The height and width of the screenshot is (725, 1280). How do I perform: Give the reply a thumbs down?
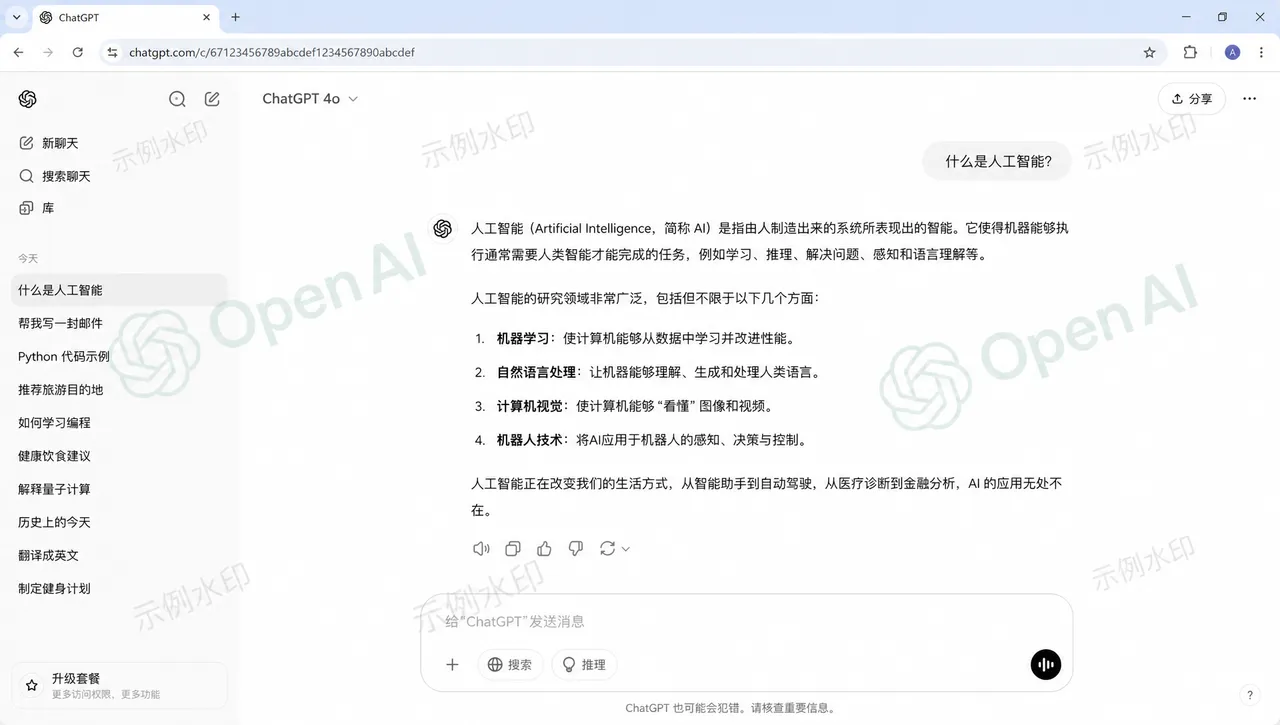[x=576, y=548]
